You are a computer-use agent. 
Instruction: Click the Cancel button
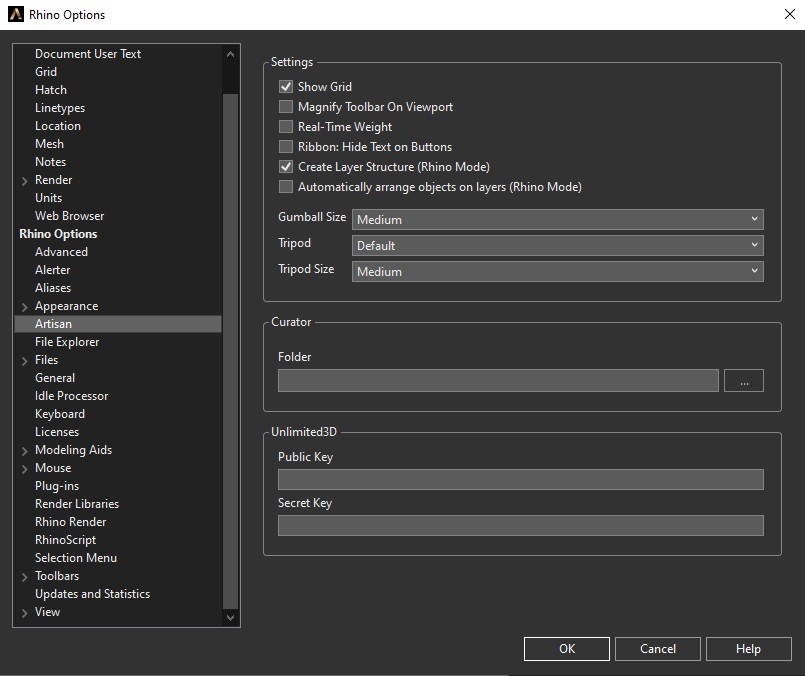point(658,649)
